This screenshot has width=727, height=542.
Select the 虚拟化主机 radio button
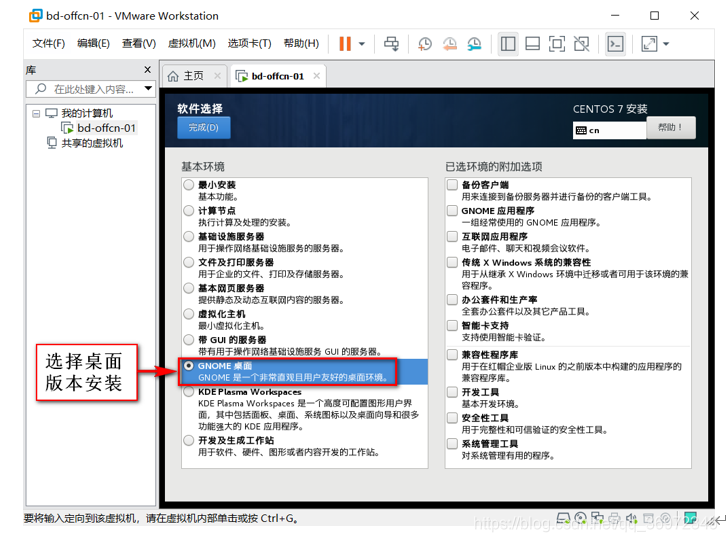(189, 314)
